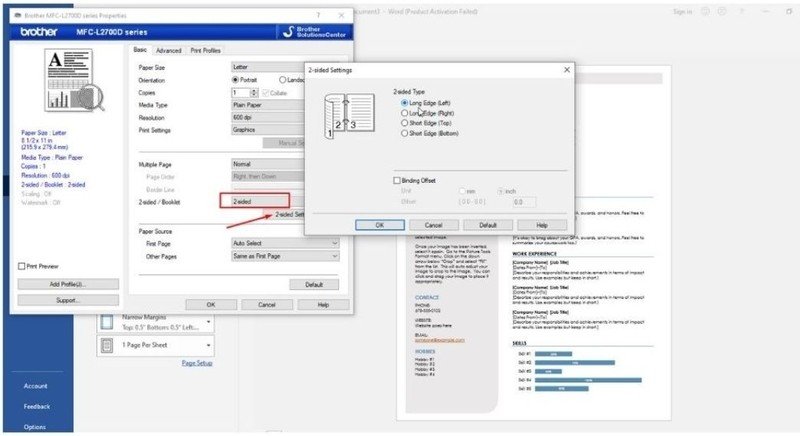Click the Copies number field
Image resolution: width=800 pixels, height=436 pixels.
pos(242,92)
